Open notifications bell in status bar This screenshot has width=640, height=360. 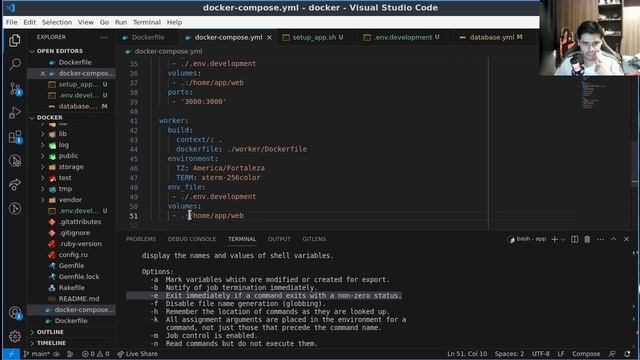point(627,354)
